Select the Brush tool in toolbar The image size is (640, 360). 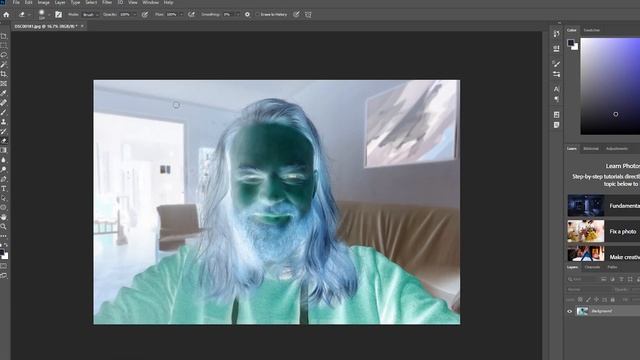click(4, 112)
